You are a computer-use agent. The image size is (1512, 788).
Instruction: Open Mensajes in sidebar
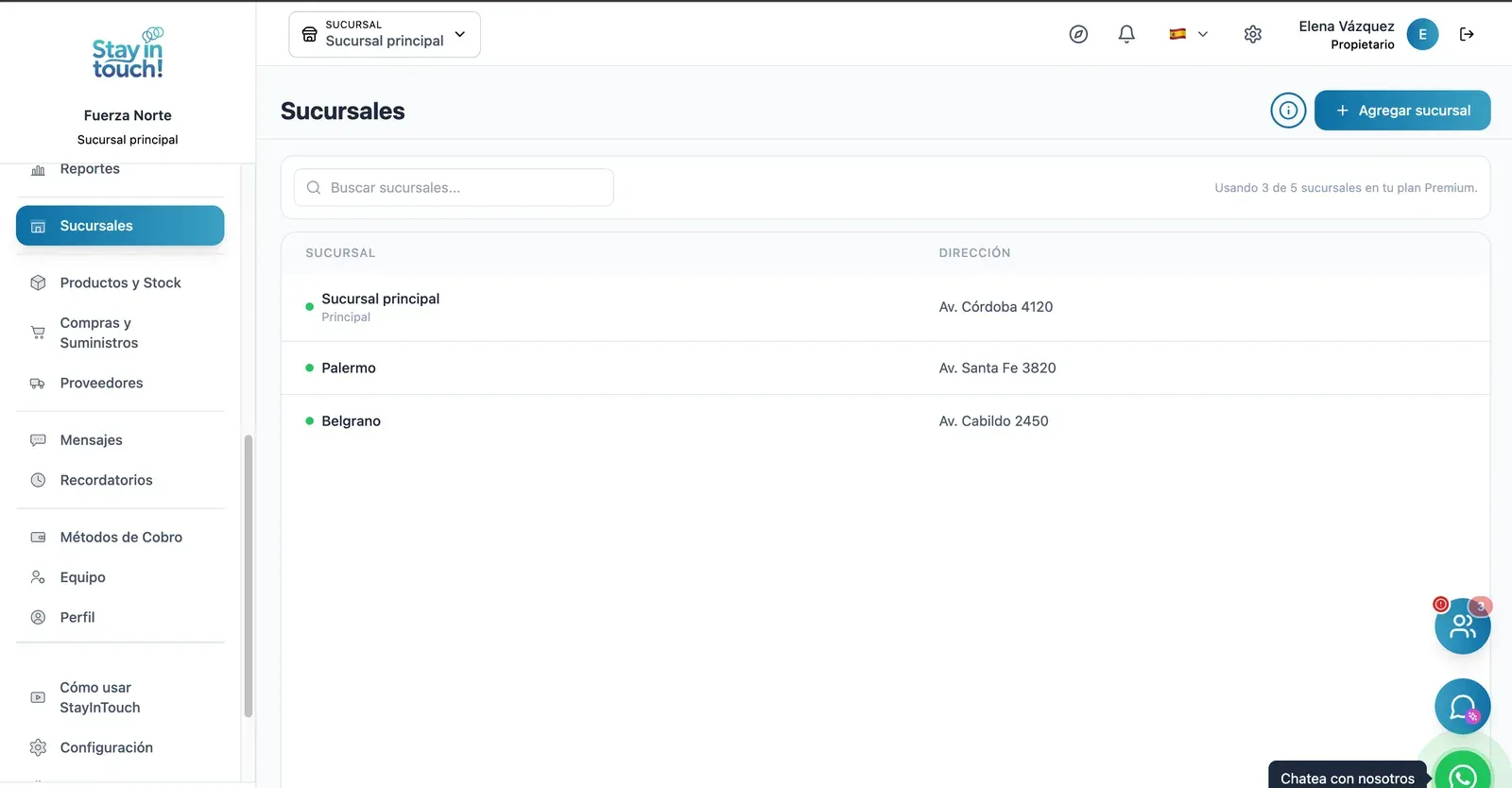(120, 440)
